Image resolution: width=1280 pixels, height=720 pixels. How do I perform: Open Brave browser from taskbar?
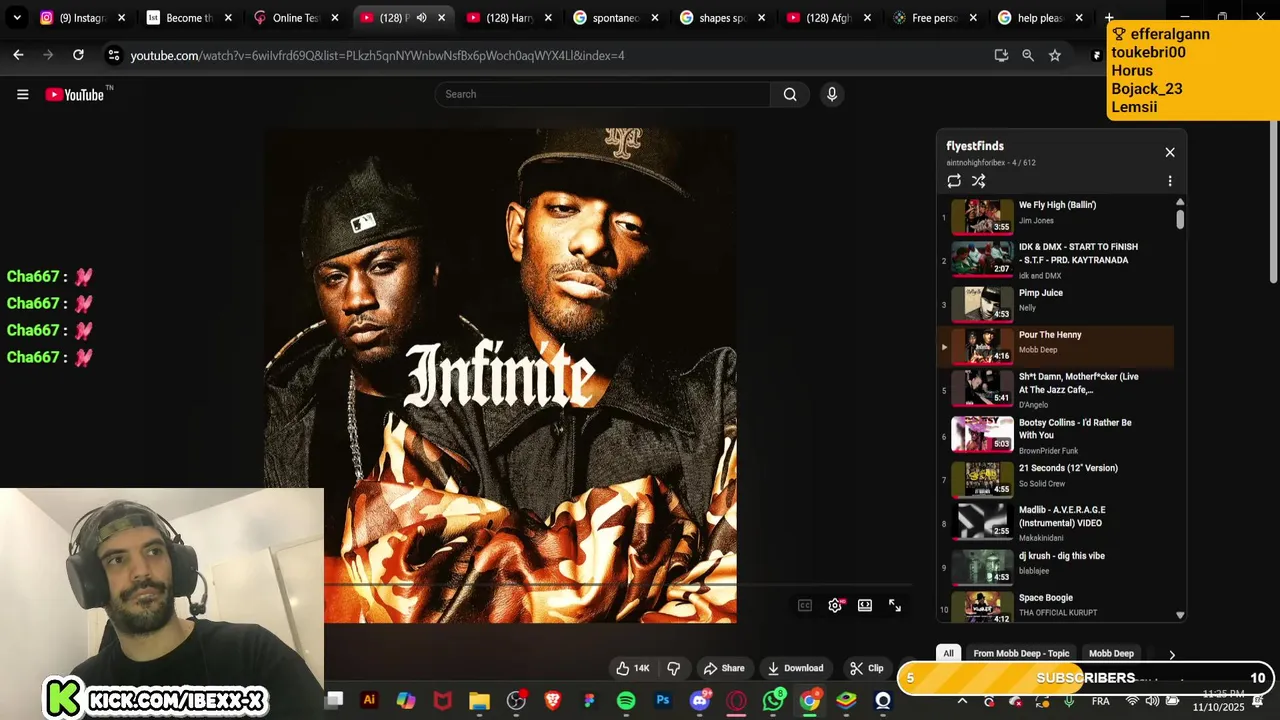552,701
